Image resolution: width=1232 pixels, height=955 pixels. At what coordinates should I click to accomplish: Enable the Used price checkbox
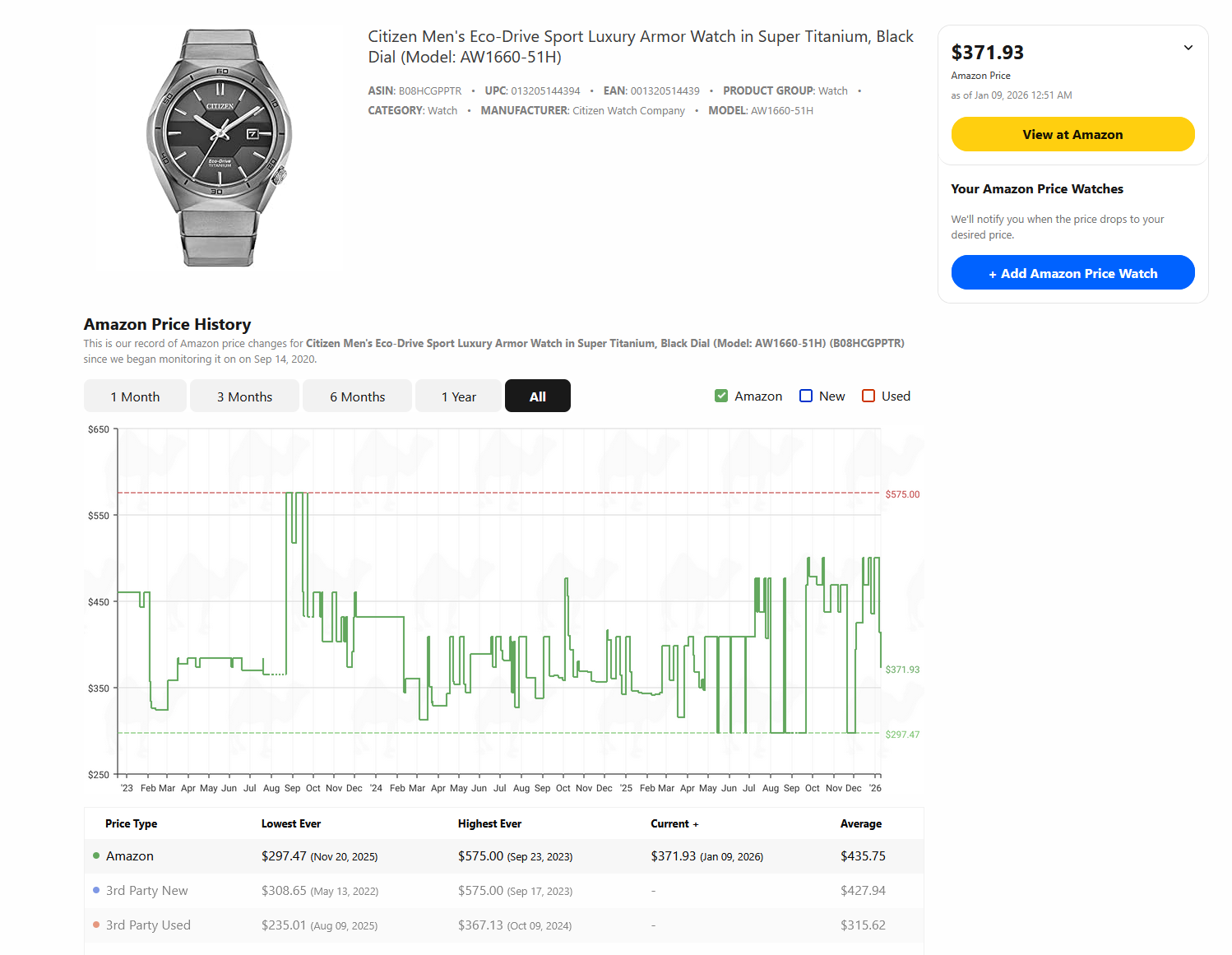[x=868, y=396]
